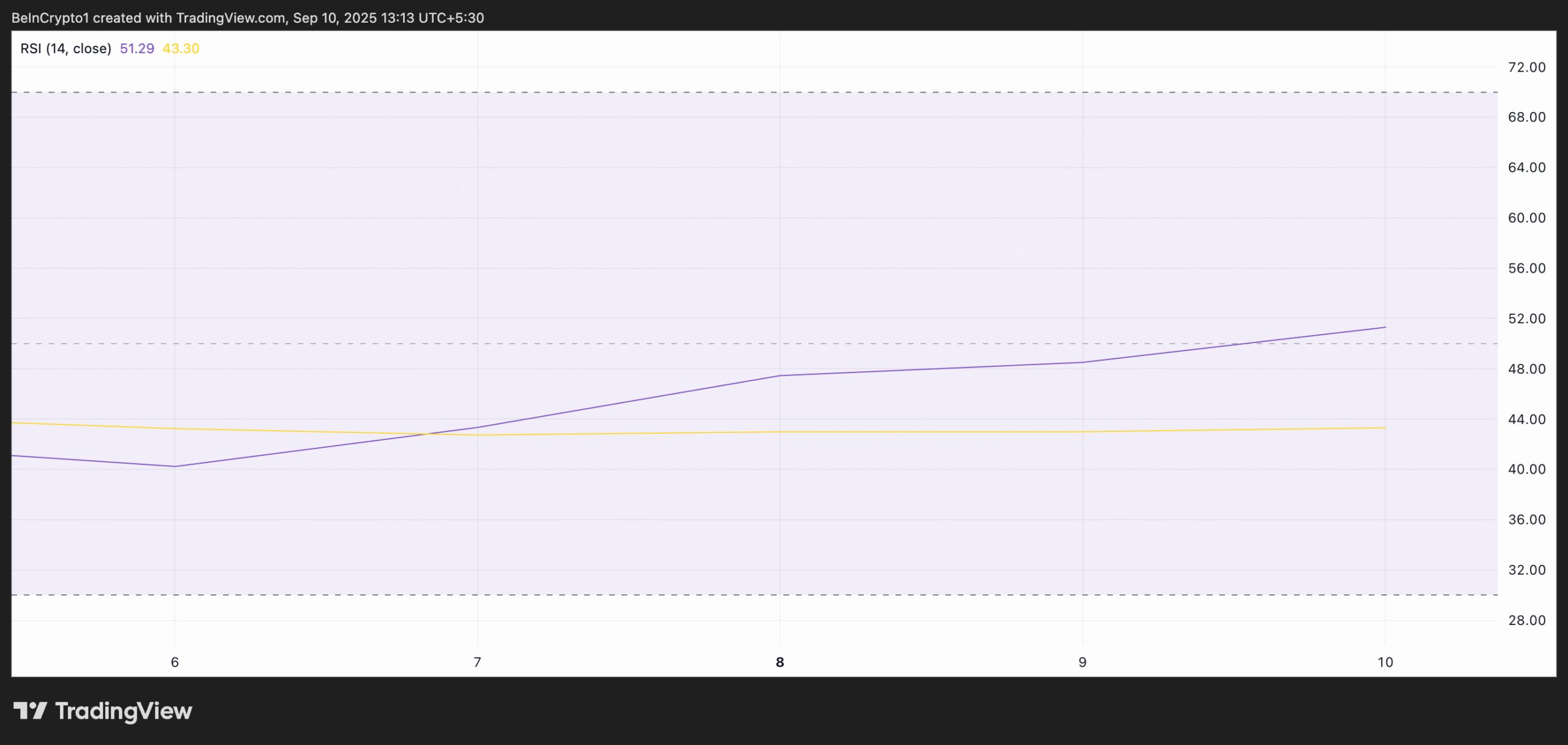The height and width of the screenshot is (745, 1568).
Task: Select the RSI (14, close) indicator label
Action: (66, 48)
